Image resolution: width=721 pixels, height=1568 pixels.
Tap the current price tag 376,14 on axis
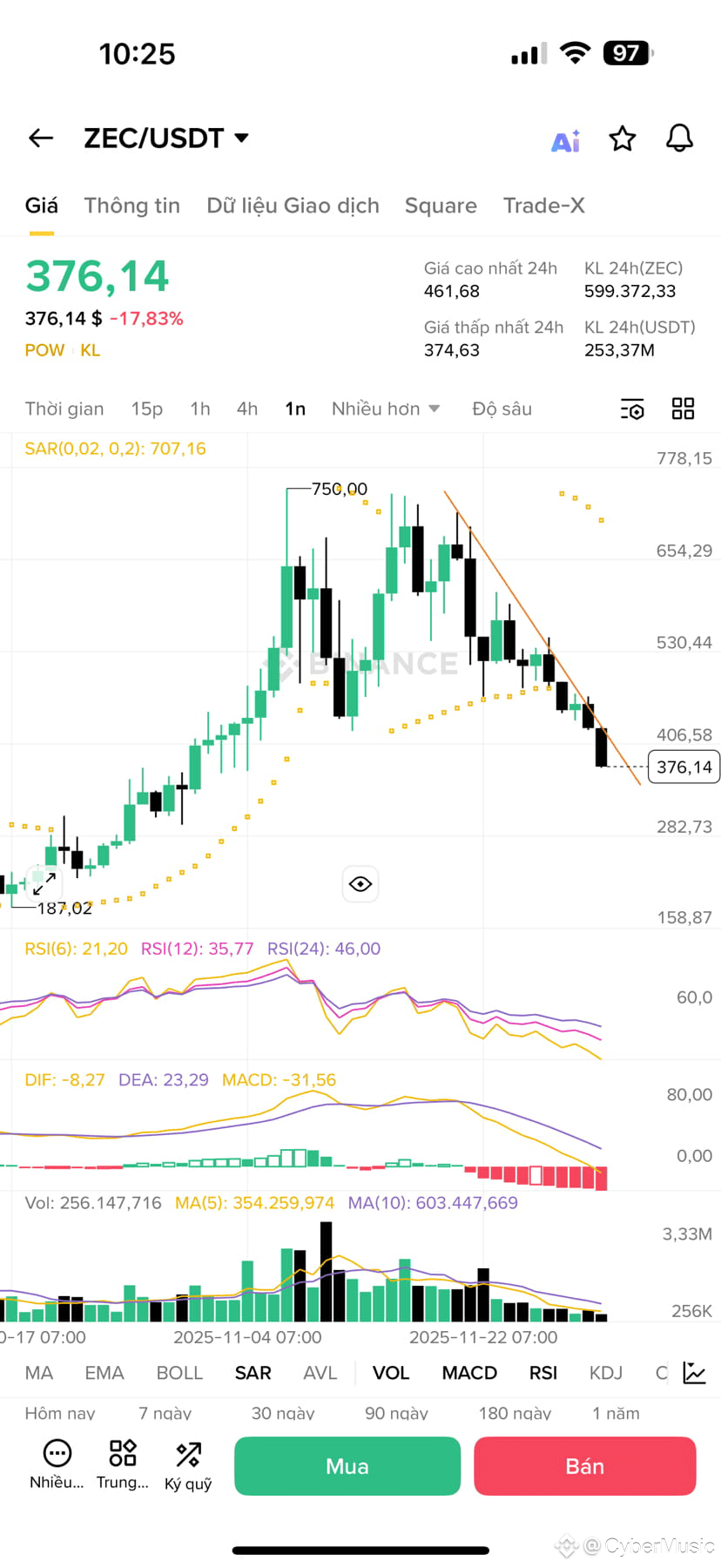point(684,767)
